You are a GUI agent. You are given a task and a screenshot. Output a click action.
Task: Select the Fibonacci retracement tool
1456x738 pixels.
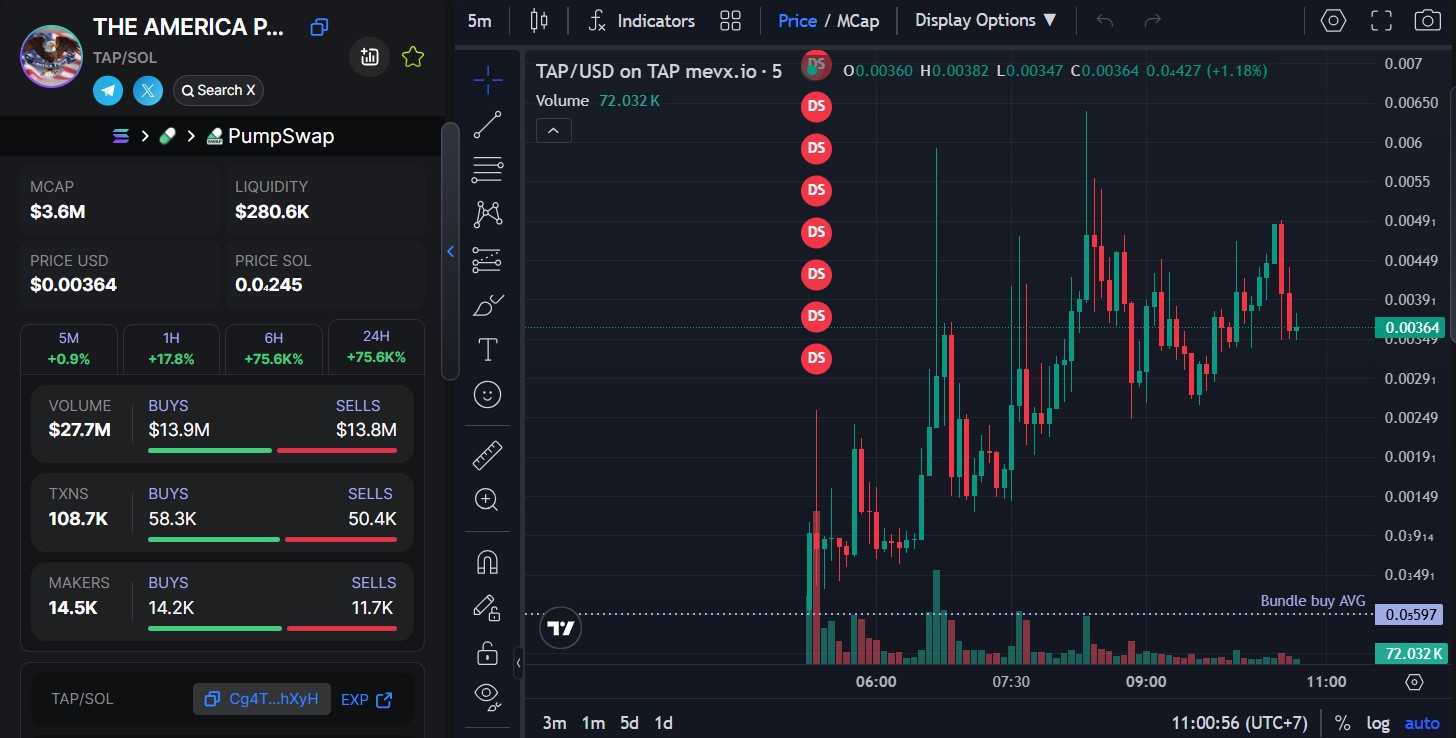[x=487, y=170]
